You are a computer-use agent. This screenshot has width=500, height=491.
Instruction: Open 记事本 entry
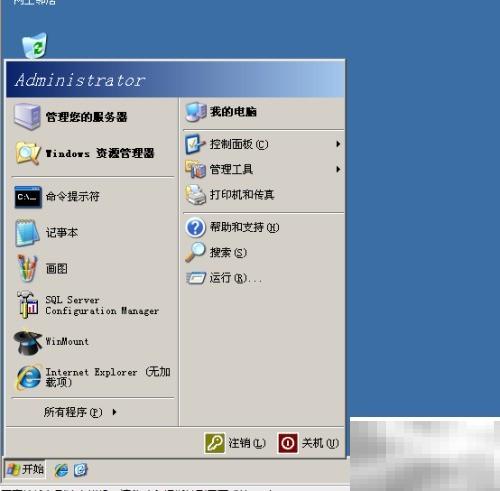pyautogui.click(x=62, y=232)
